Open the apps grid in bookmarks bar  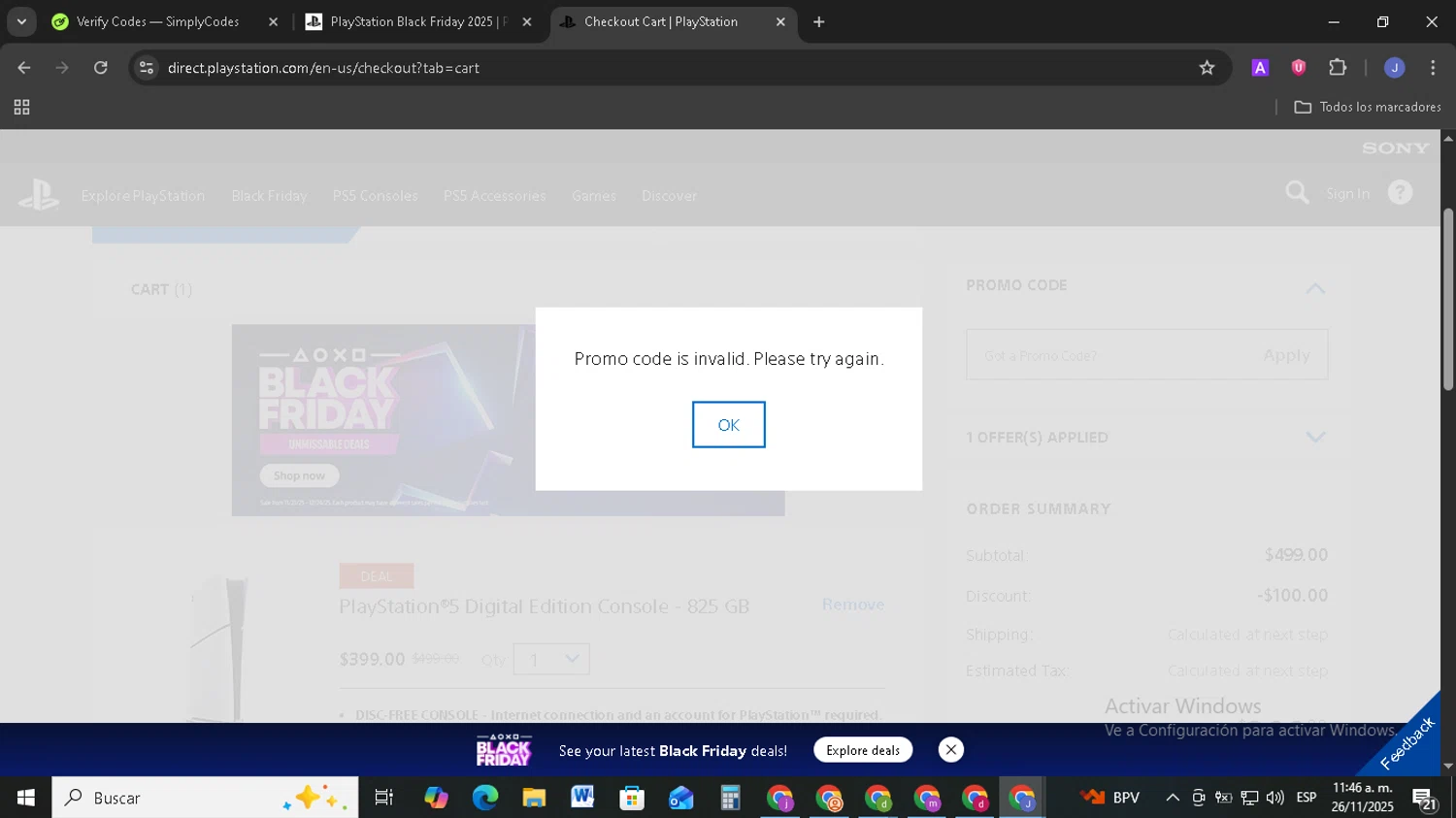point(21,107)
